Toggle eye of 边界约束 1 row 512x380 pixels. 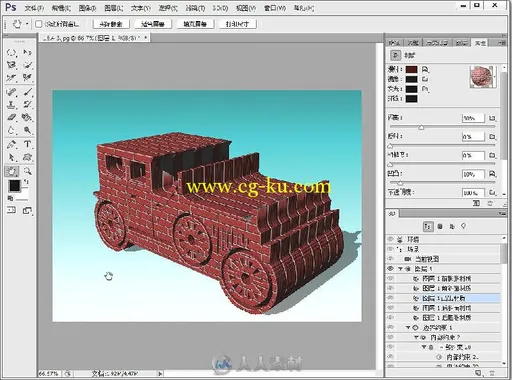point(390,327)
